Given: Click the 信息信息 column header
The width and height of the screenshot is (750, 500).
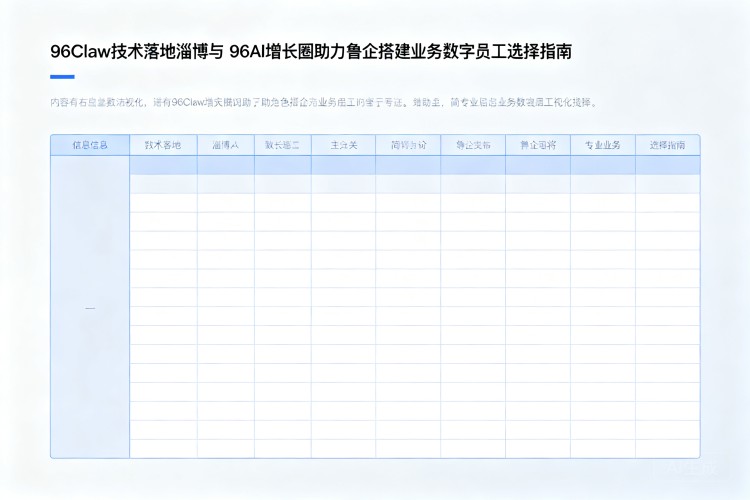Looking at the screenshot, I should click(x=90, y=145).
